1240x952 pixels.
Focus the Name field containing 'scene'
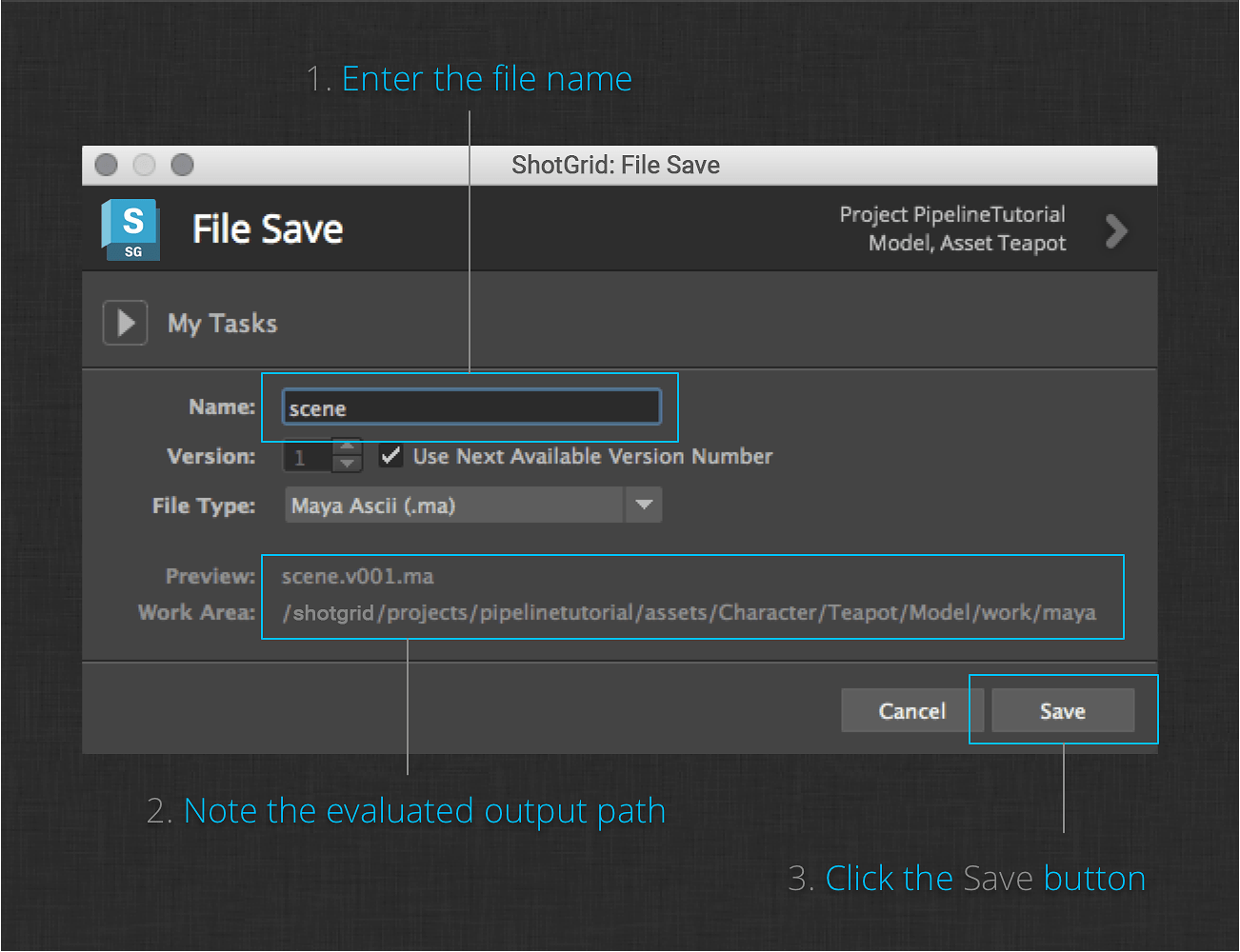coord(470,407)
